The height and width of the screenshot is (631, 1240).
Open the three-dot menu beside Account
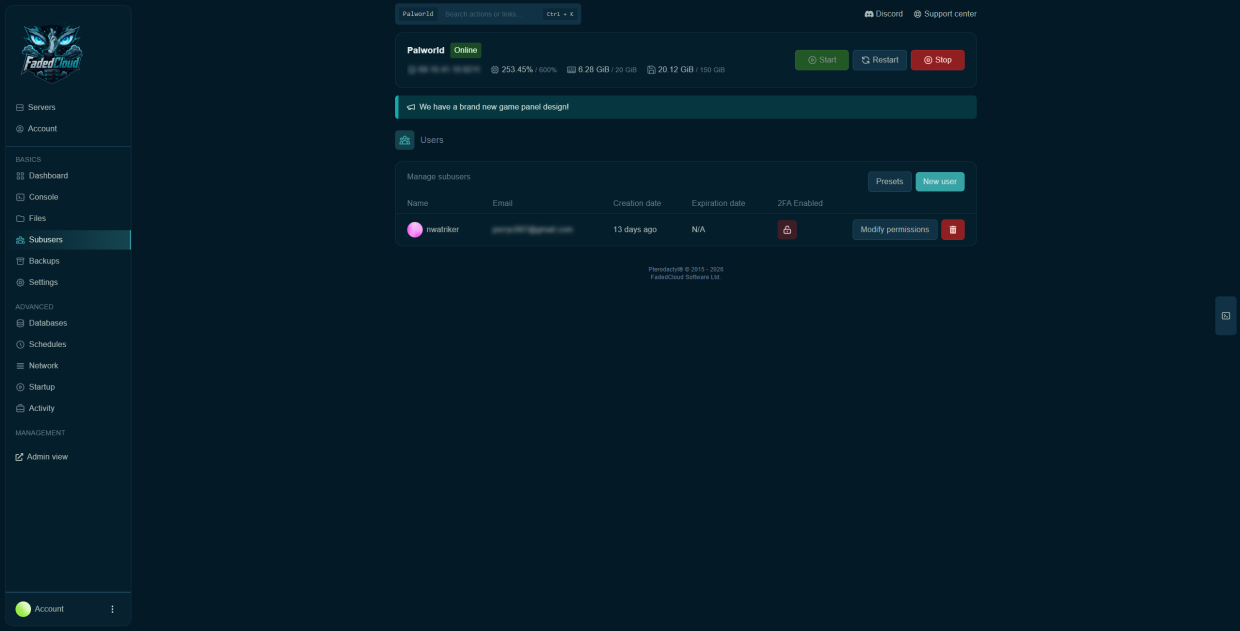(112, 609)
